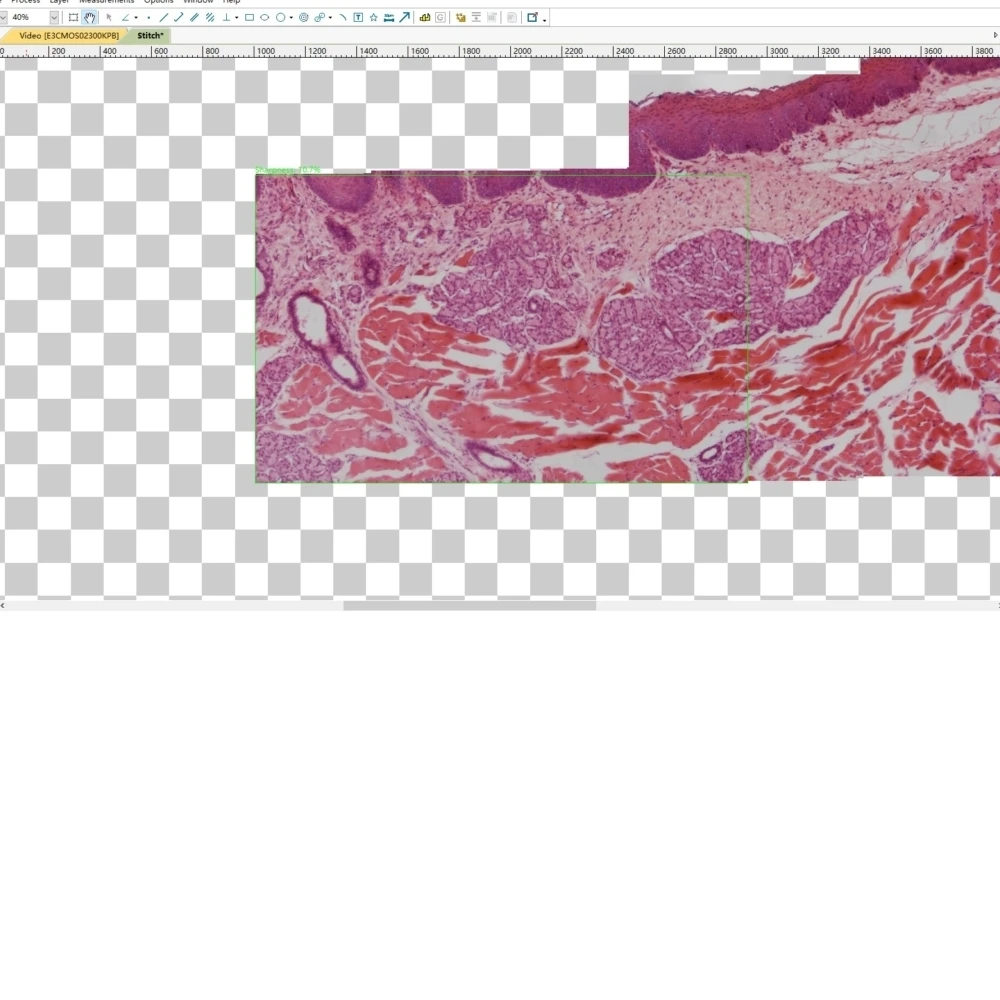Viewport: 1000px width, 1000px height.
Task: Click the horizontal scrollbar thumb
Action: coord(469,606)
